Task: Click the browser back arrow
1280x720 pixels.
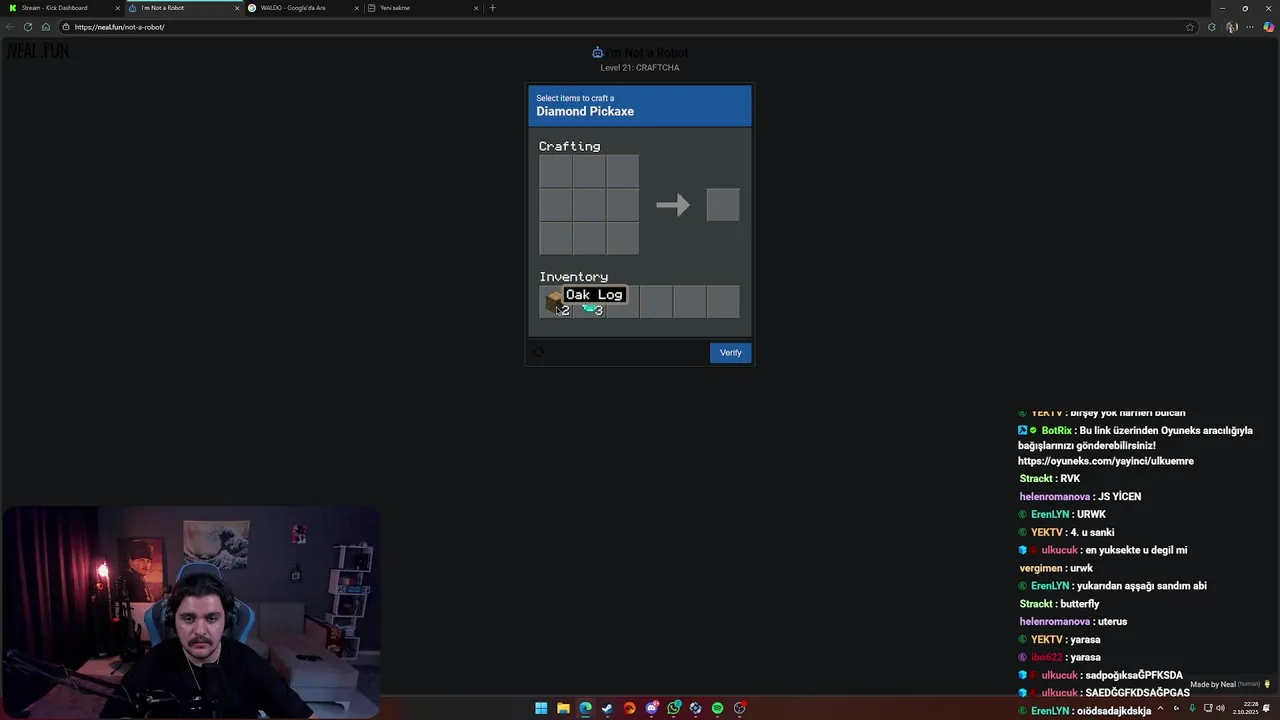Action: click(10, 27)
